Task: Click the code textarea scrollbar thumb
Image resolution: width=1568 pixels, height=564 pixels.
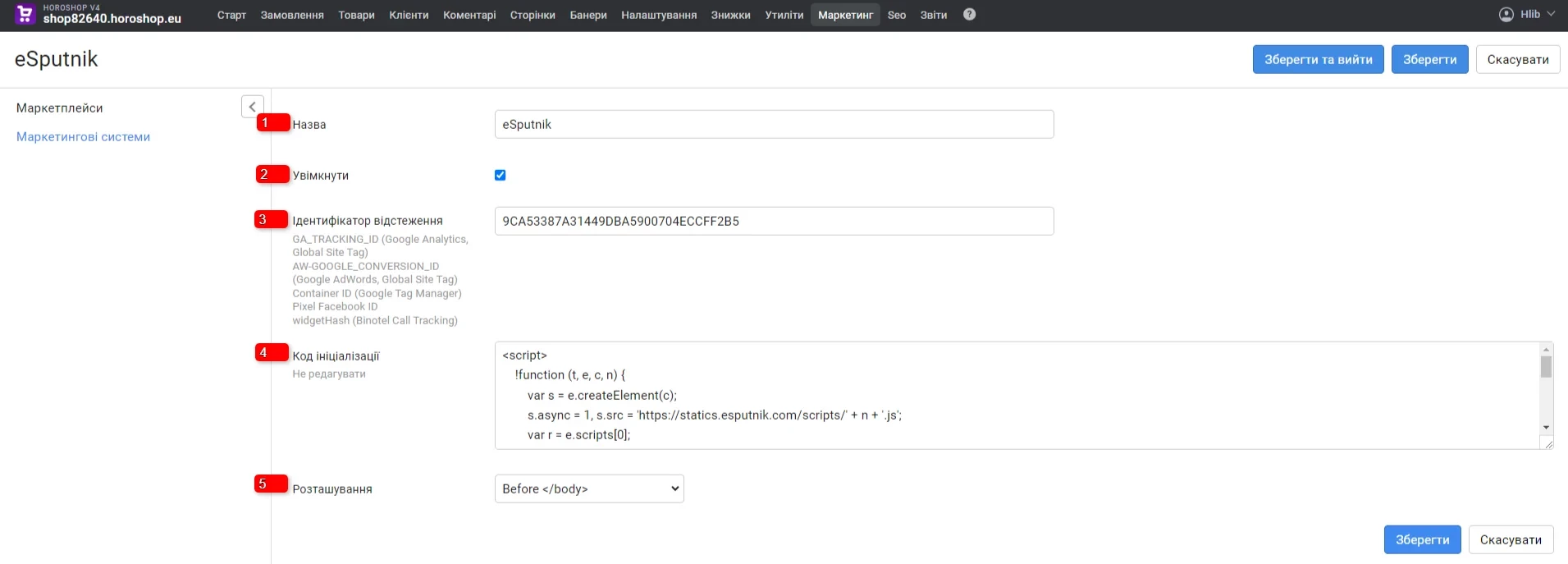Action: pos(1546,367)
